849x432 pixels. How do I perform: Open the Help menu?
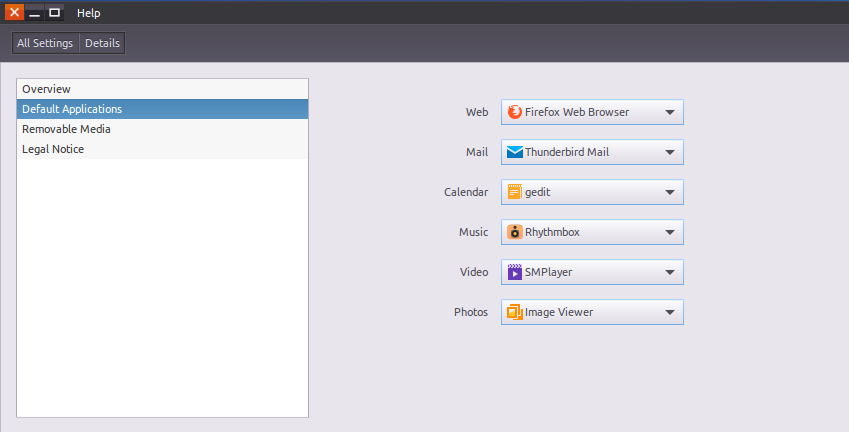88,13
